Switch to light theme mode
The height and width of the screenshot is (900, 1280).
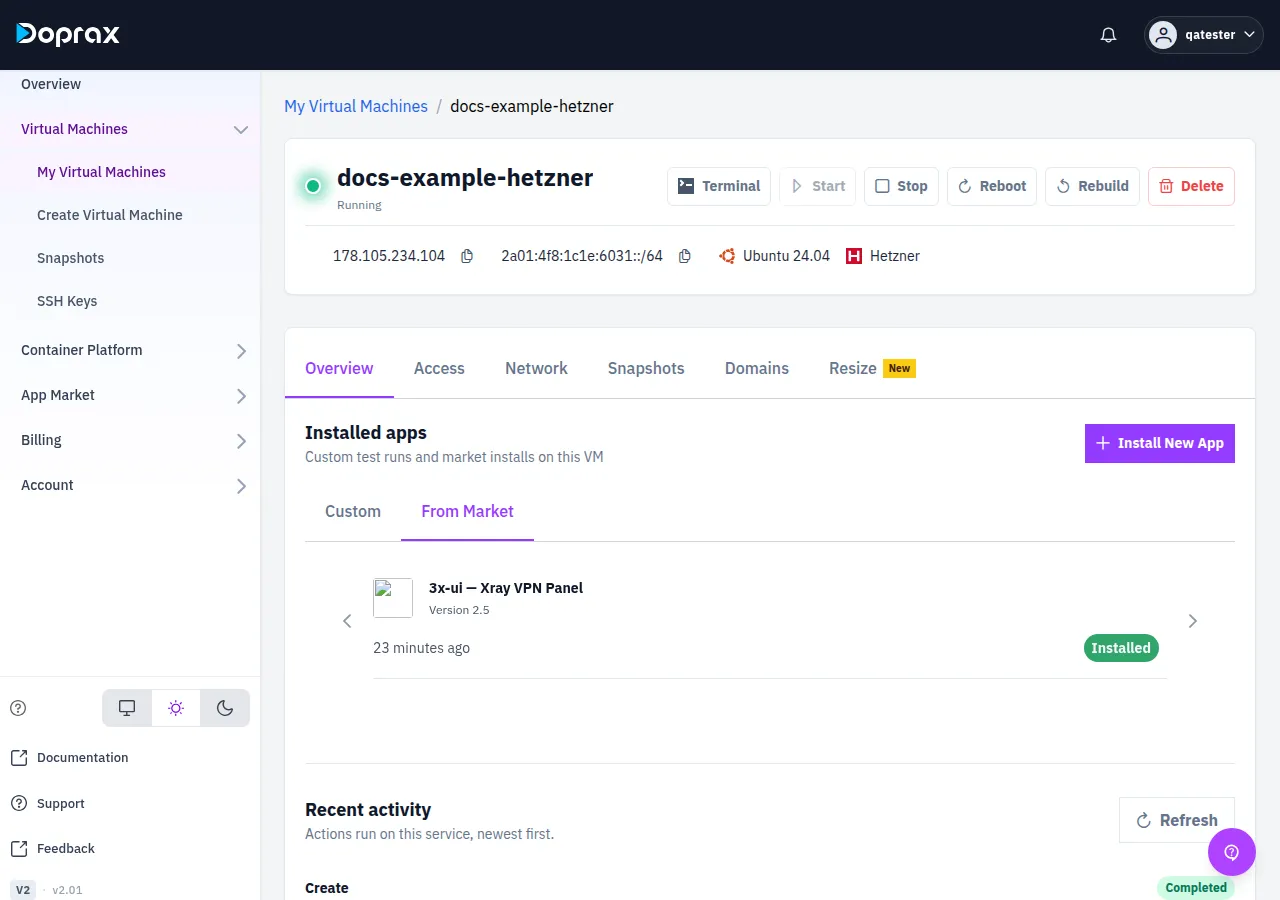point(176,708)
